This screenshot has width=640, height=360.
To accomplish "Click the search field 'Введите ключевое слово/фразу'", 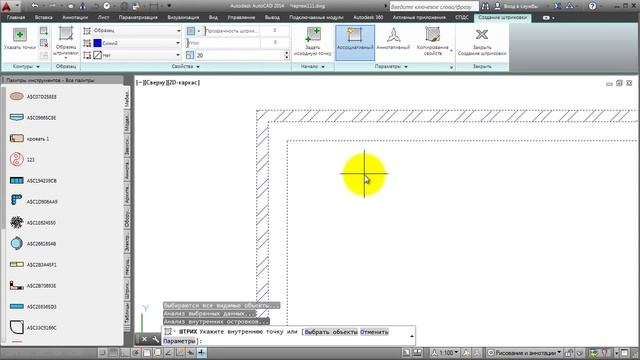I will click(434, 7).
